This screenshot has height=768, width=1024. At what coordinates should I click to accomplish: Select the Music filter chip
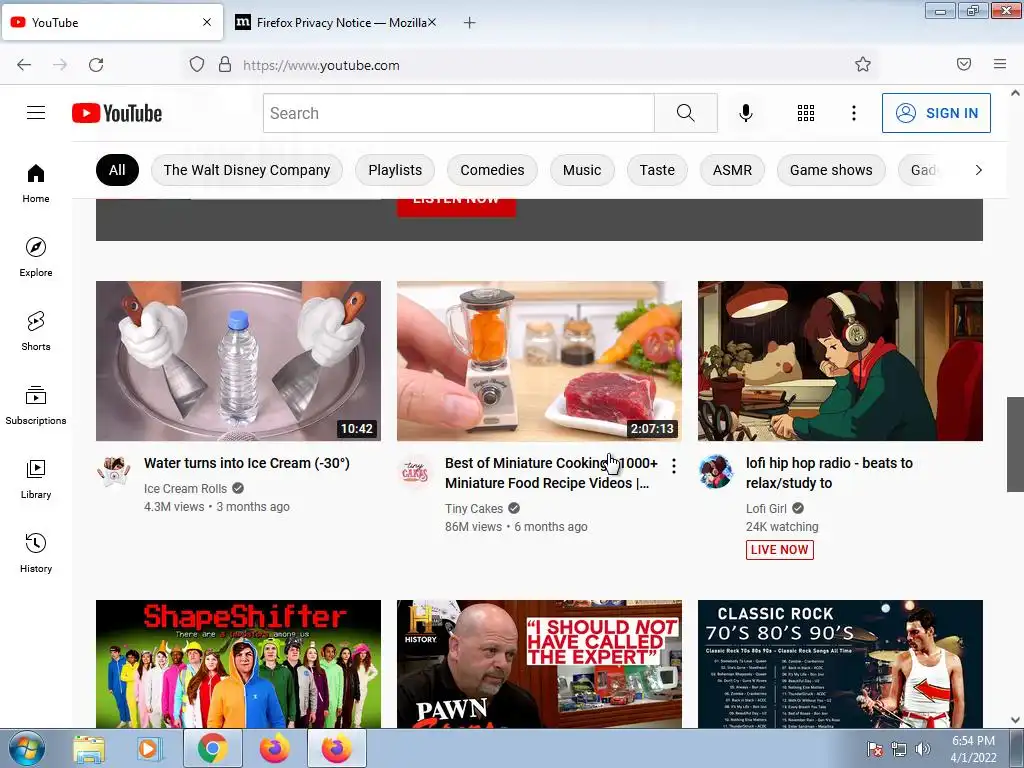click(x=582, y=170)
